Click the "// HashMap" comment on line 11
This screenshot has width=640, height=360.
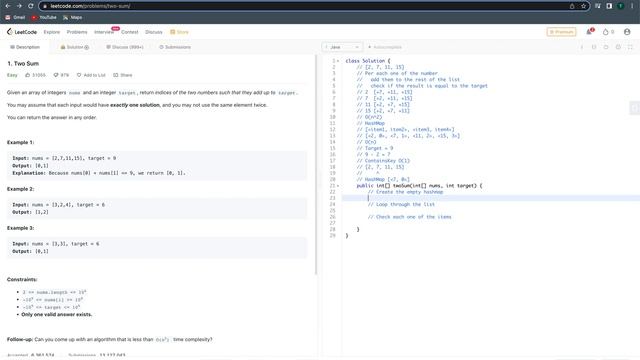371,123
